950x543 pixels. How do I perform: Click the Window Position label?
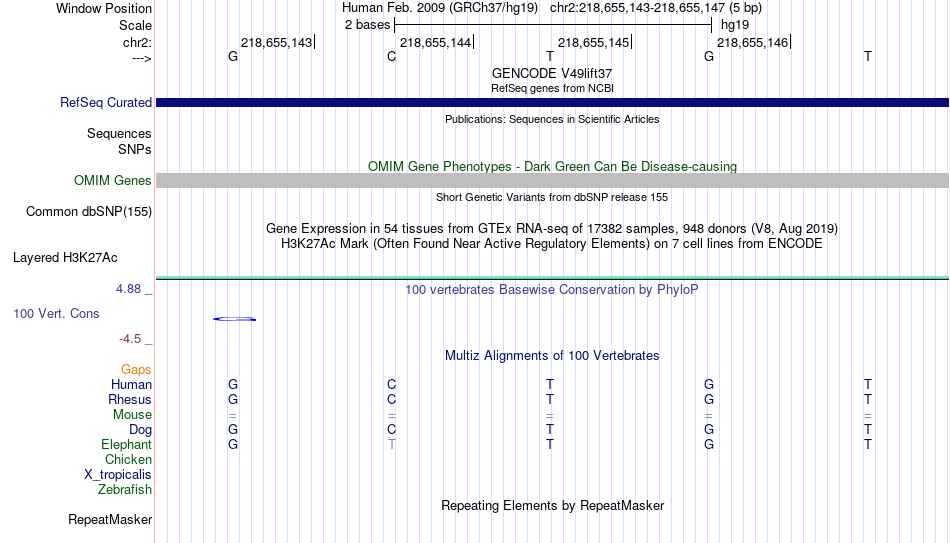click(104, 8)
